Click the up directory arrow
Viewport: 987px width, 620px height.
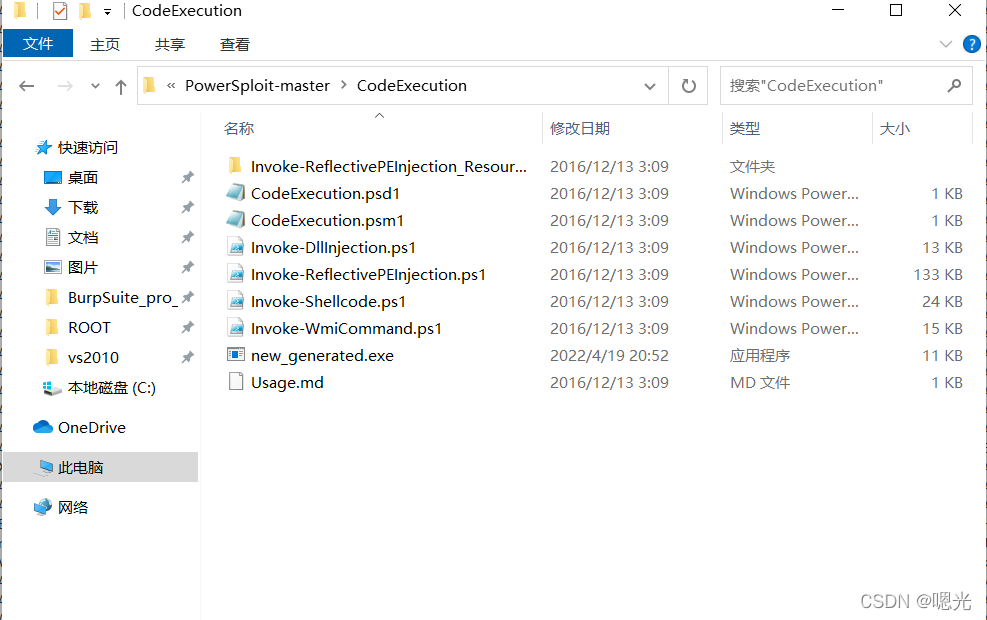click(121, 86)
